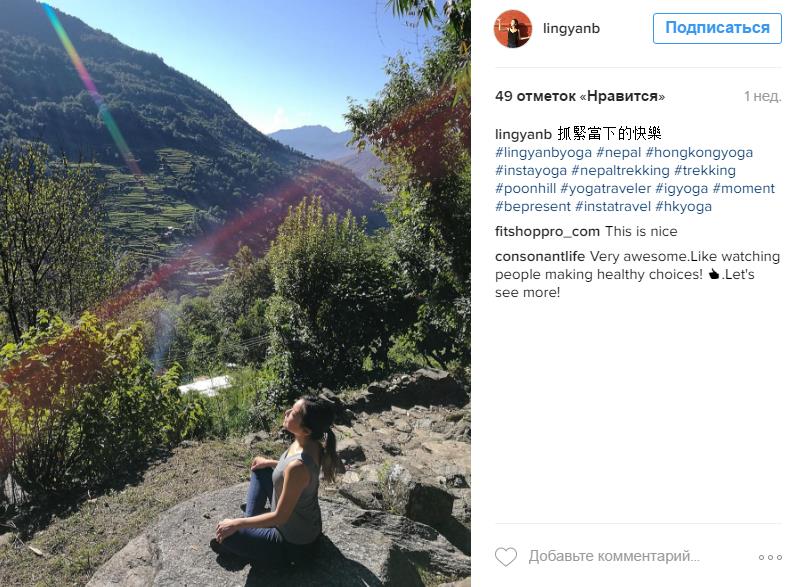Open the #hongkongyoga hashtag

[x=699, y=152]
